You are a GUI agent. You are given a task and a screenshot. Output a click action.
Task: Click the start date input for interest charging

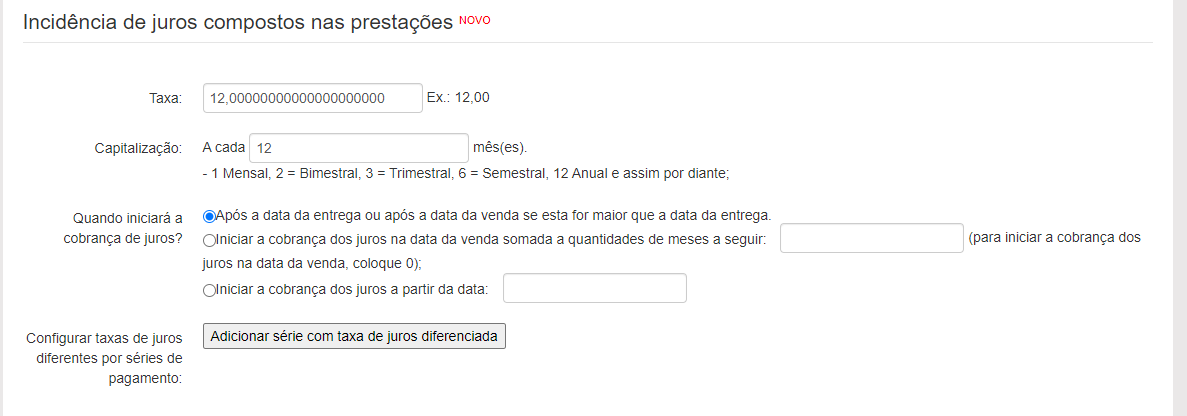point(595,289)
